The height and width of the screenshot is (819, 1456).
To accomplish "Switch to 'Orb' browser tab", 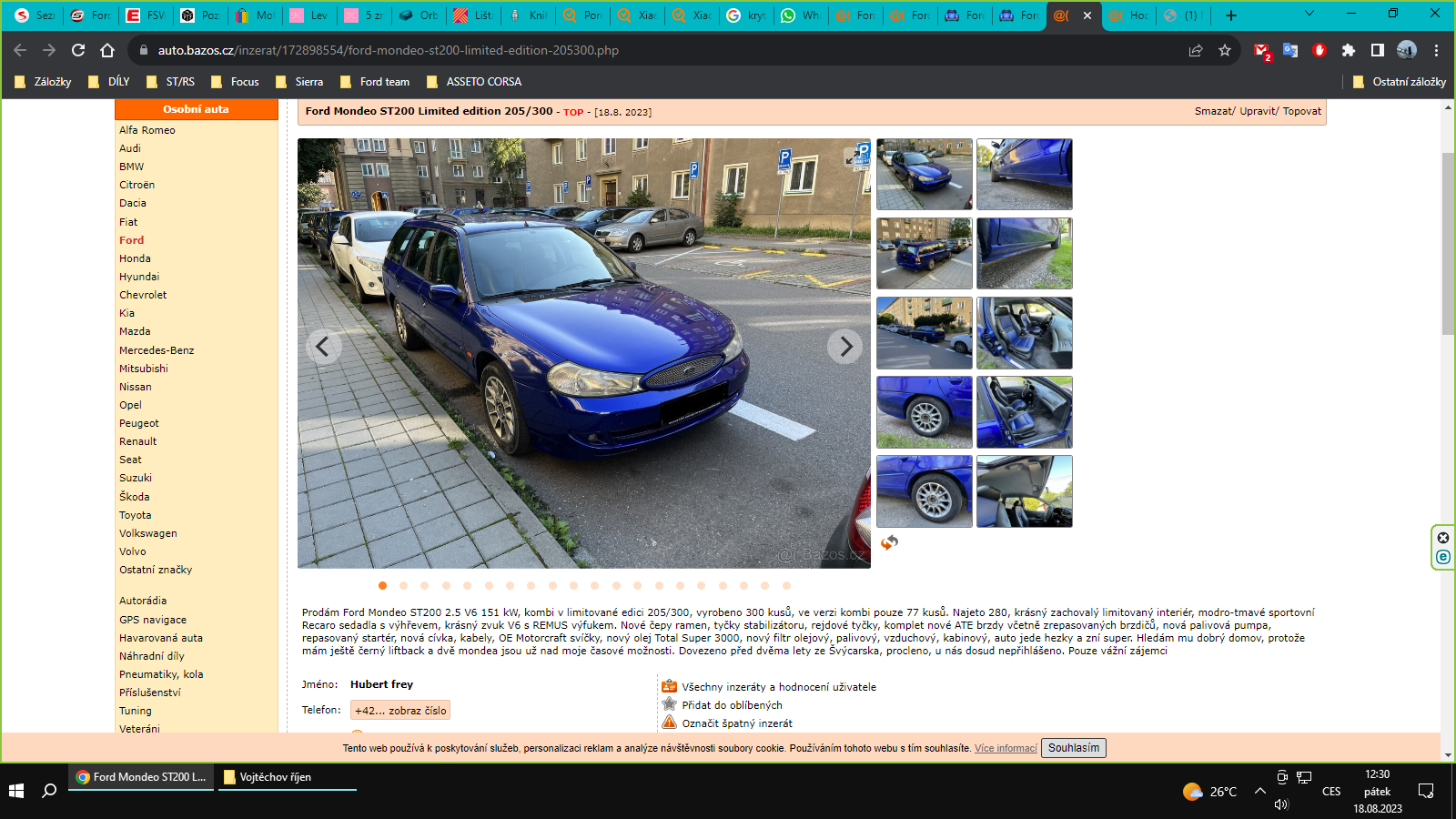I will click(419, 15).
